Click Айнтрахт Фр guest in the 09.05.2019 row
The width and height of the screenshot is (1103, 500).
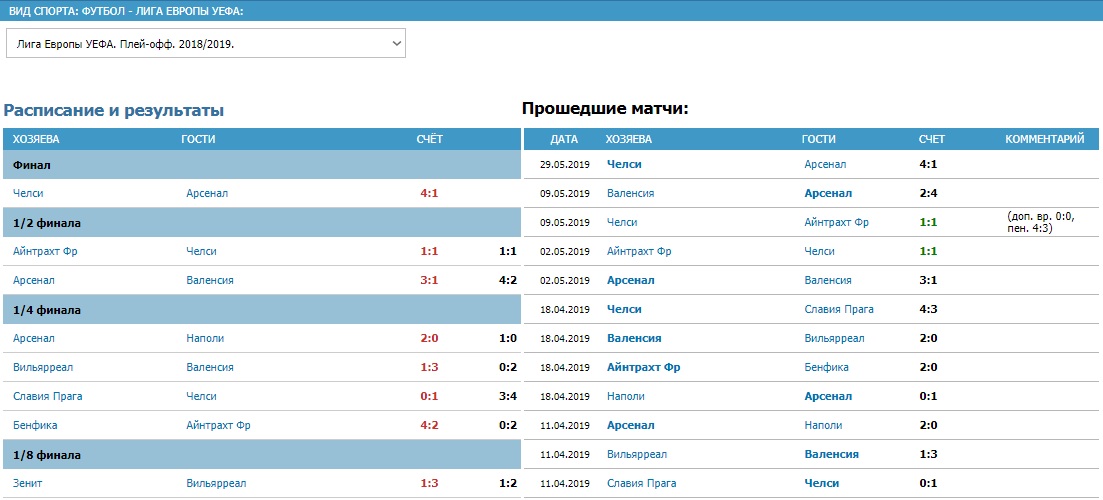pyautogui.click(x=836, y=222)
